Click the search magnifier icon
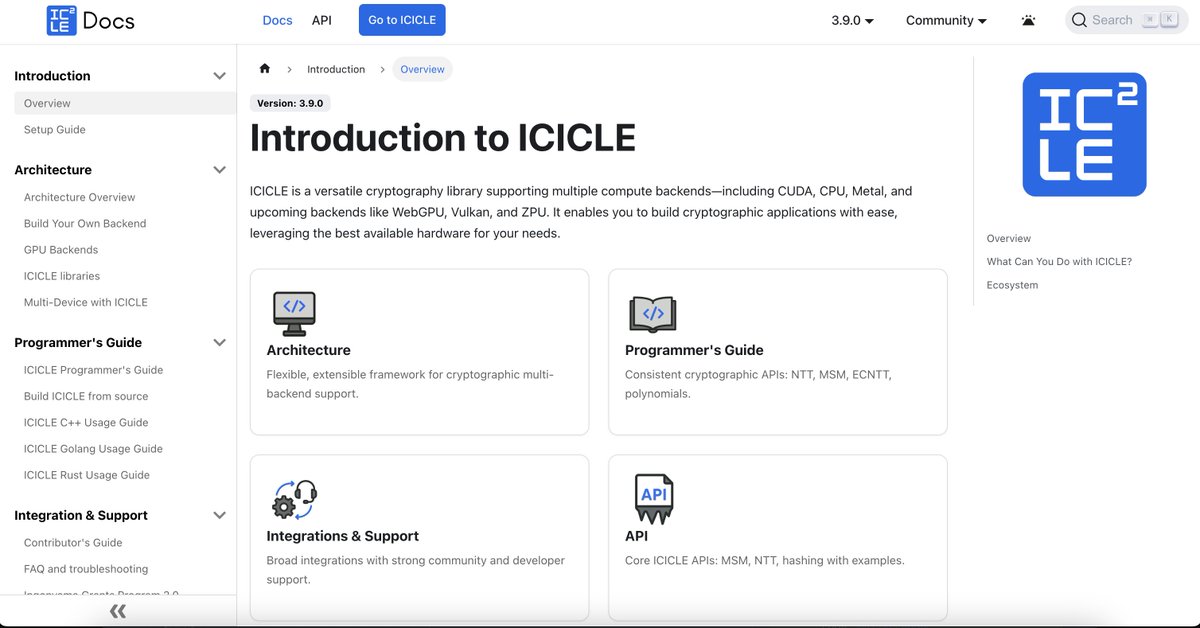 click(x=1079, y=20)
